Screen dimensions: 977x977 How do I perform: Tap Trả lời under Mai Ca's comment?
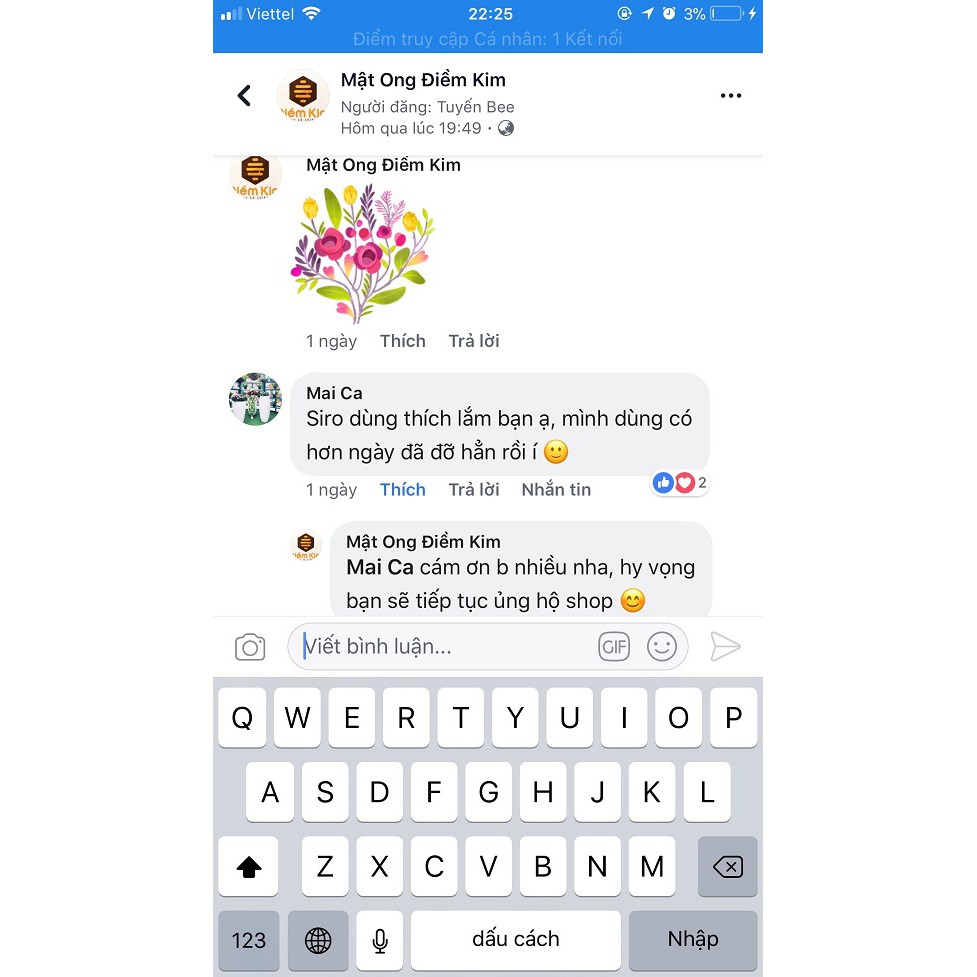pyautogui.click(x=474, y=490)
